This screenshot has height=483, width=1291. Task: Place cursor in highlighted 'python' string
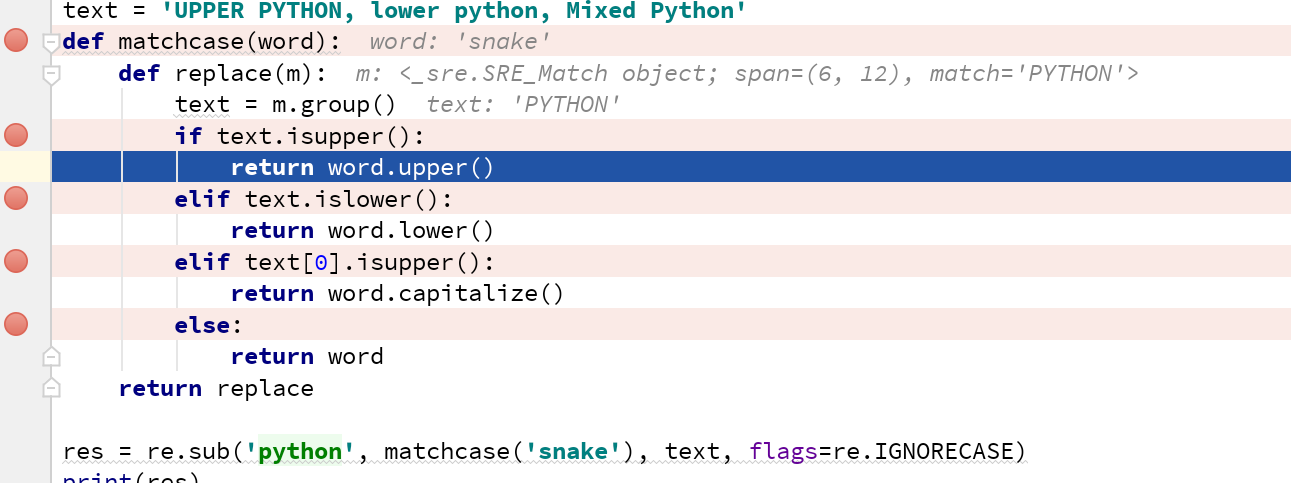pyautogui.click(x=300, y=452)
